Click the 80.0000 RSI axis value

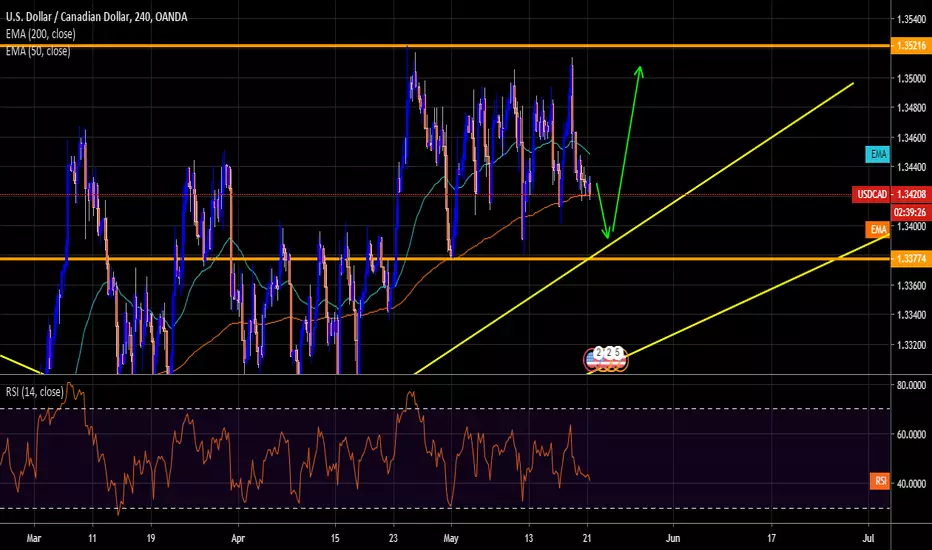point(910,385)
